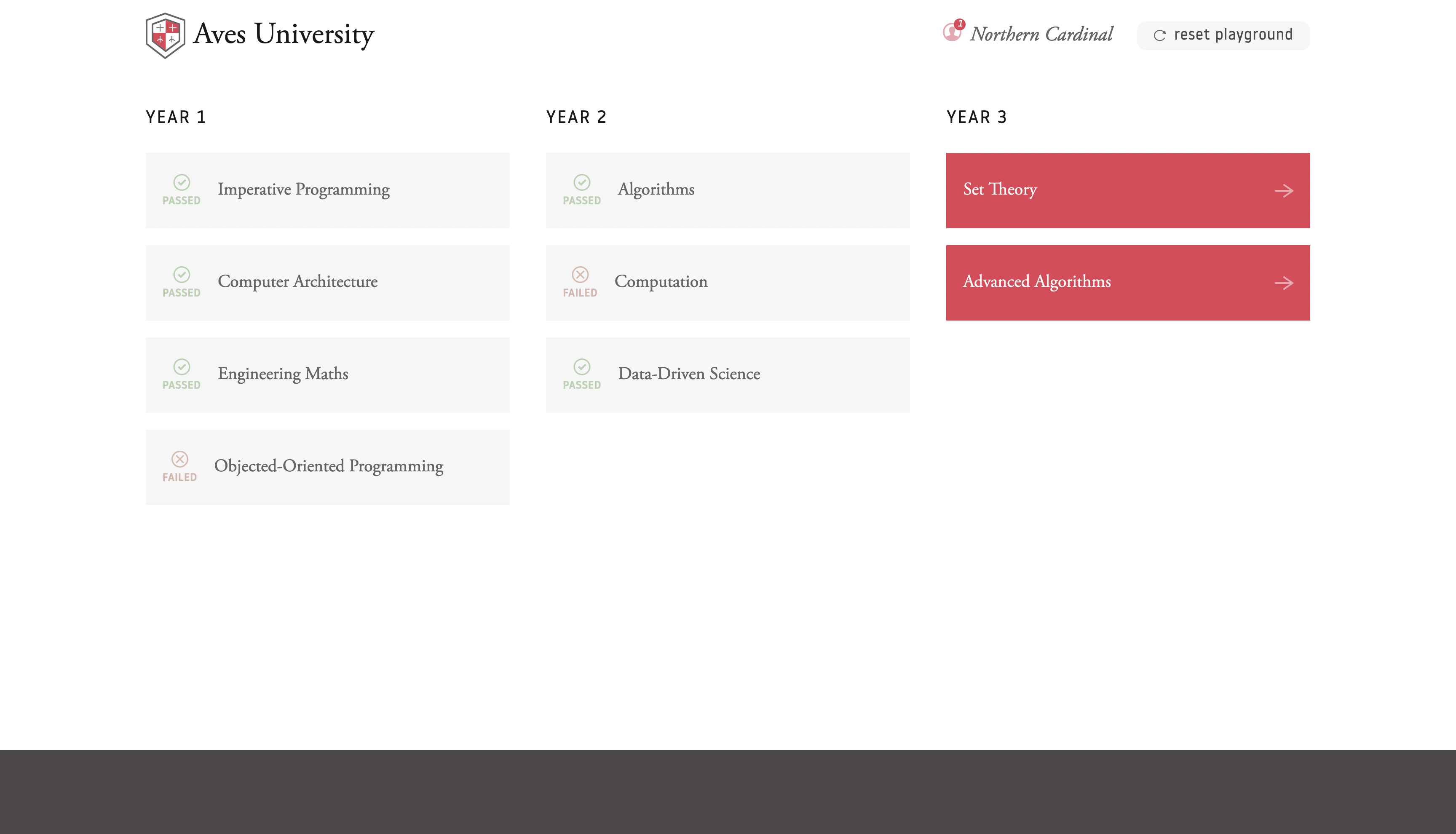Click the passed checkmark icon for Computer Architecture
The width and height of the screenshot is (1456, 834).
[x=182, y=274]
